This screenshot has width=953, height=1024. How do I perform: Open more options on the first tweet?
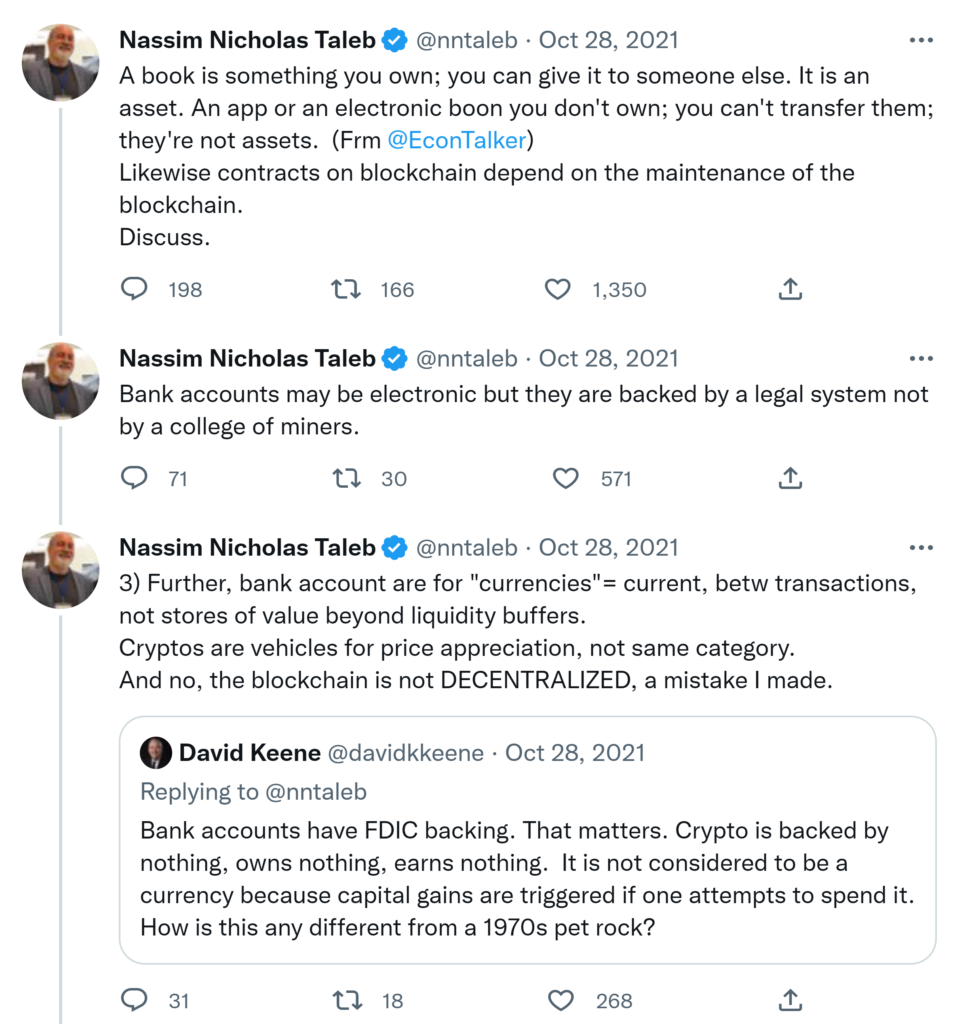coord(920,41)
